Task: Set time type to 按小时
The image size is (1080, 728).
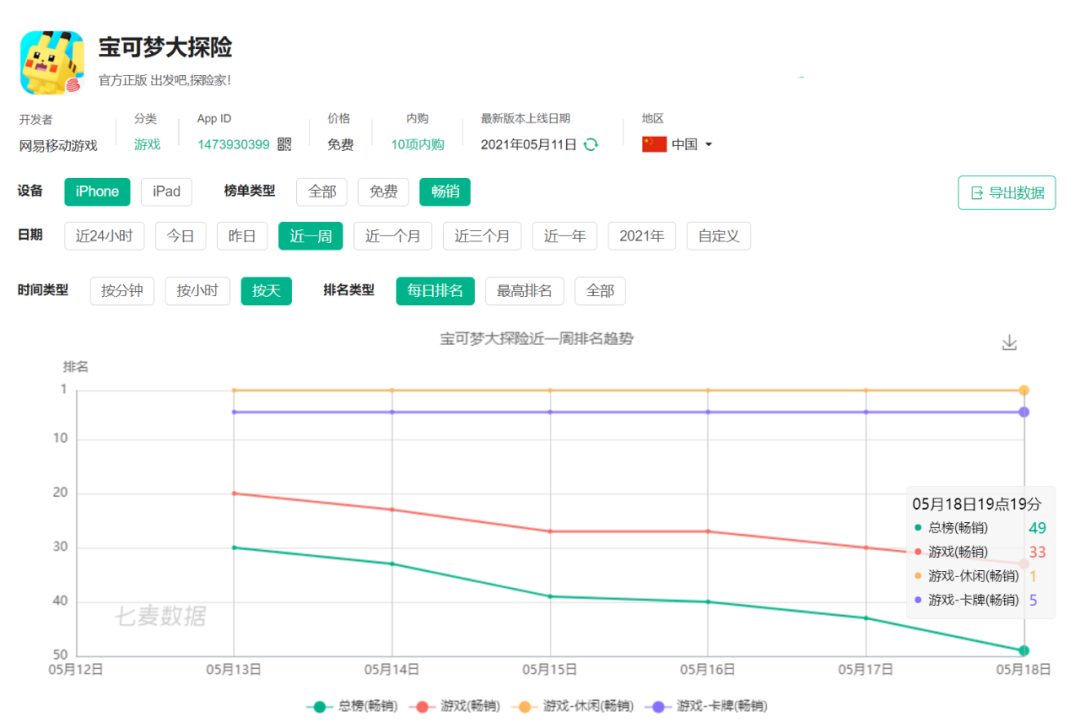Action: pos(198,291)
